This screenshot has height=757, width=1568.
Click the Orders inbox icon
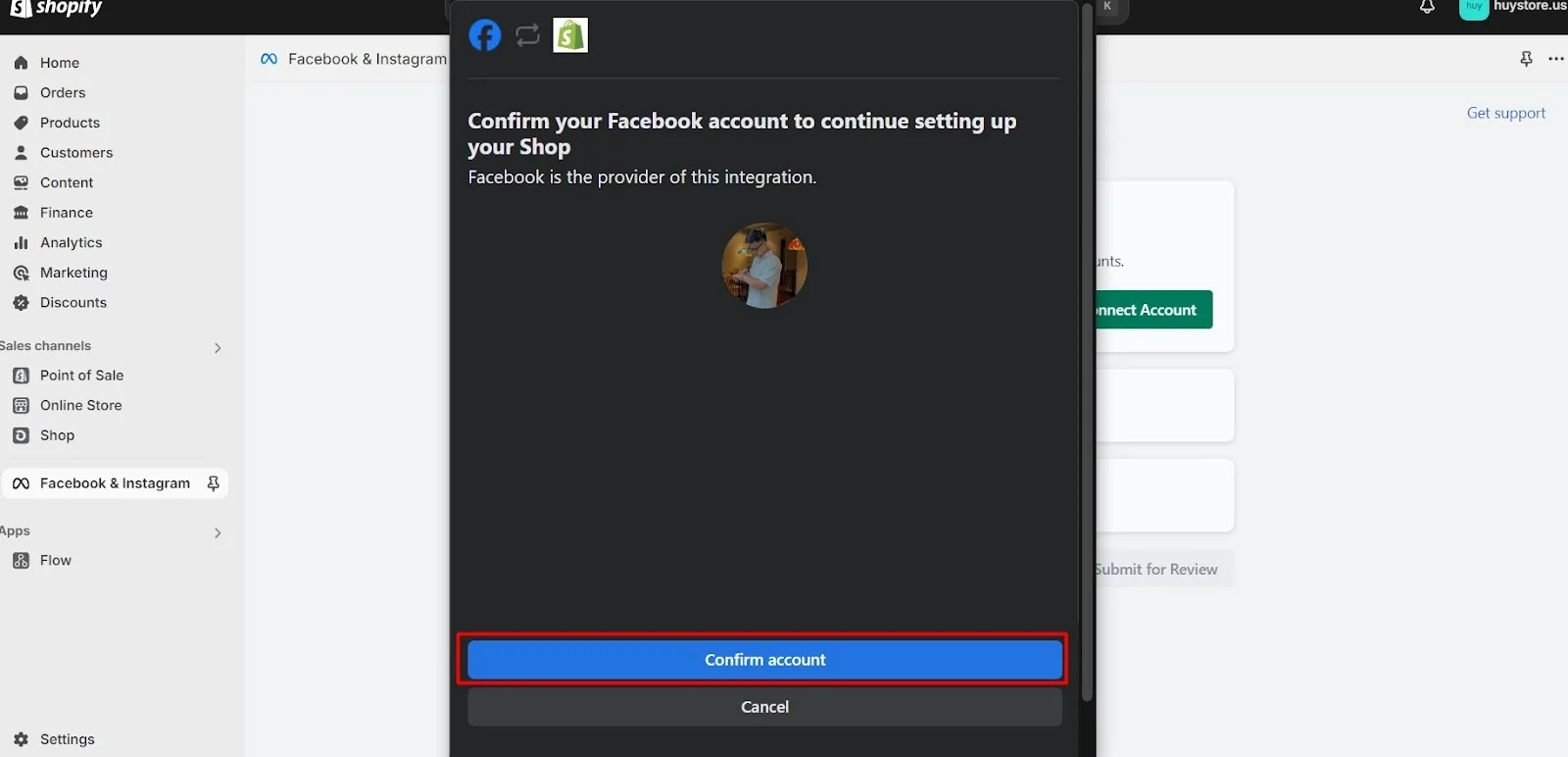point(21,93)
